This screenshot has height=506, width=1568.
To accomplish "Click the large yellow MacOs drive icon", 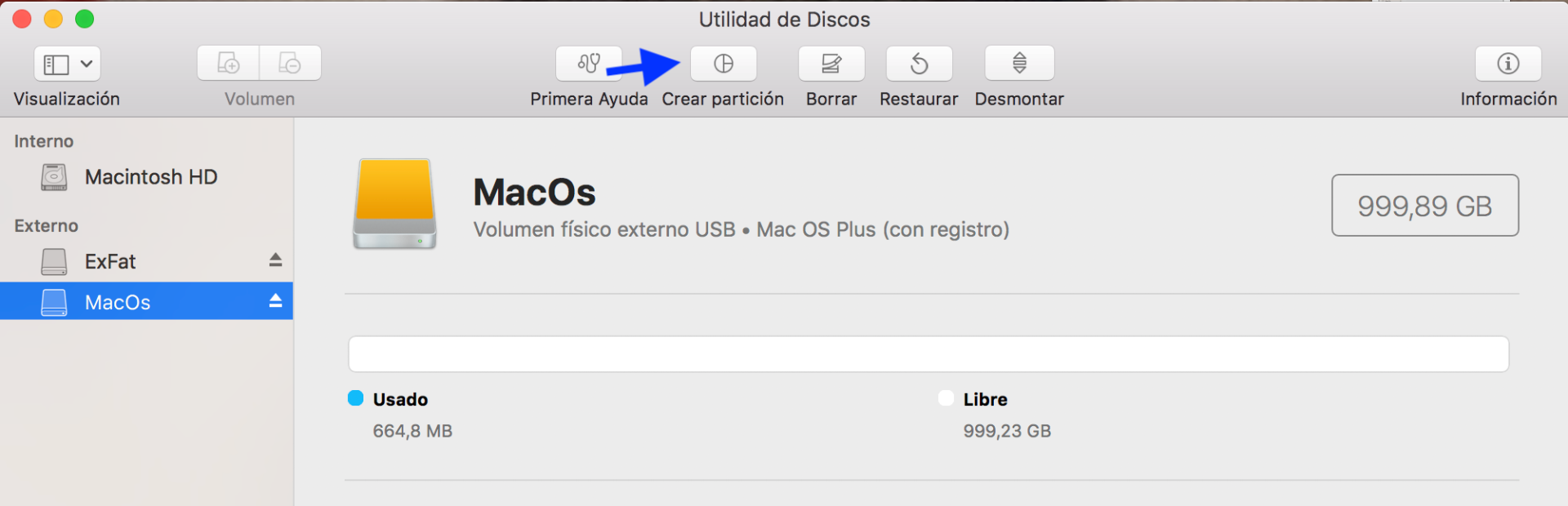I will (x=394, y=204).
